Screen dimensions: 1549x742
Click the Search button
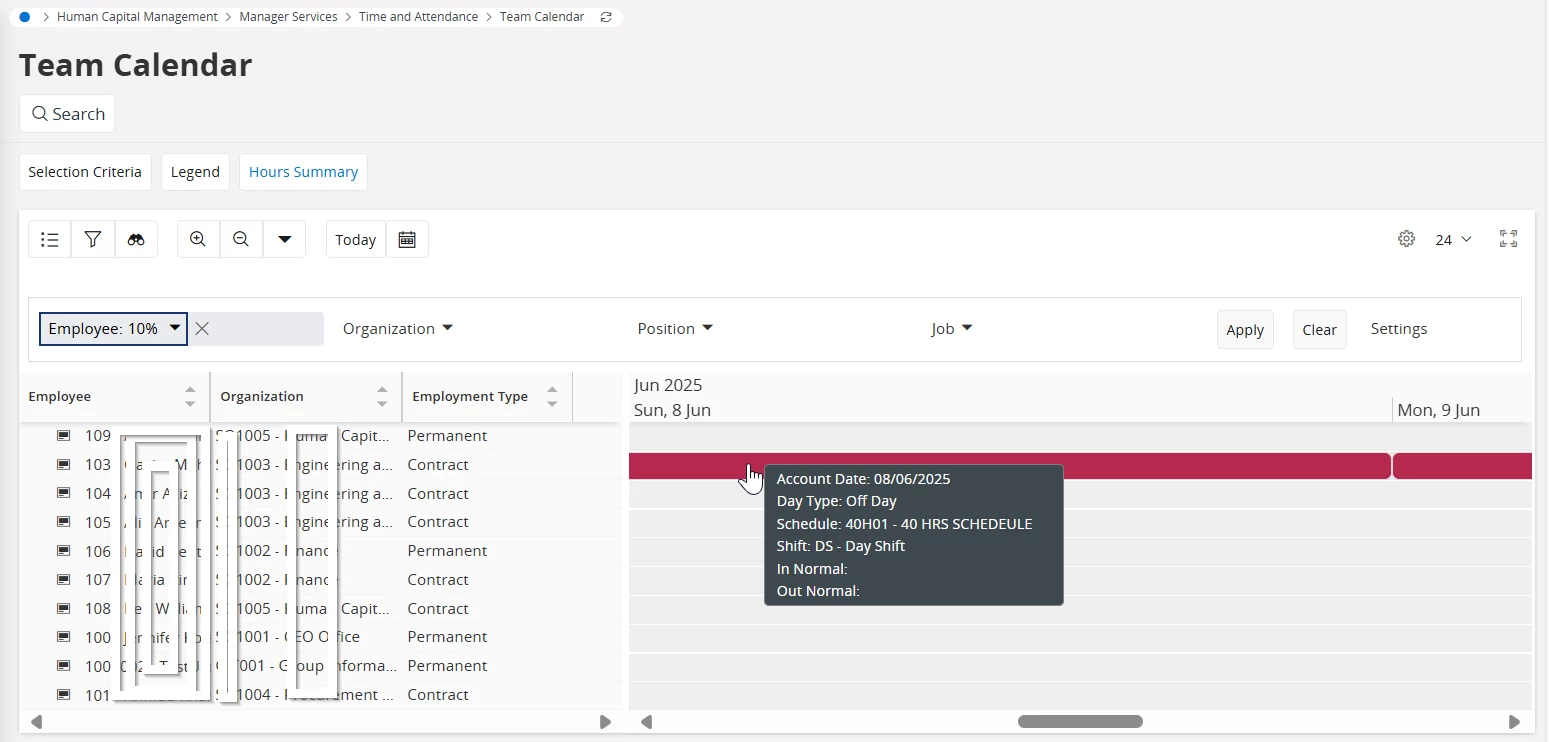pyautogui.click(x=67, y=114)
